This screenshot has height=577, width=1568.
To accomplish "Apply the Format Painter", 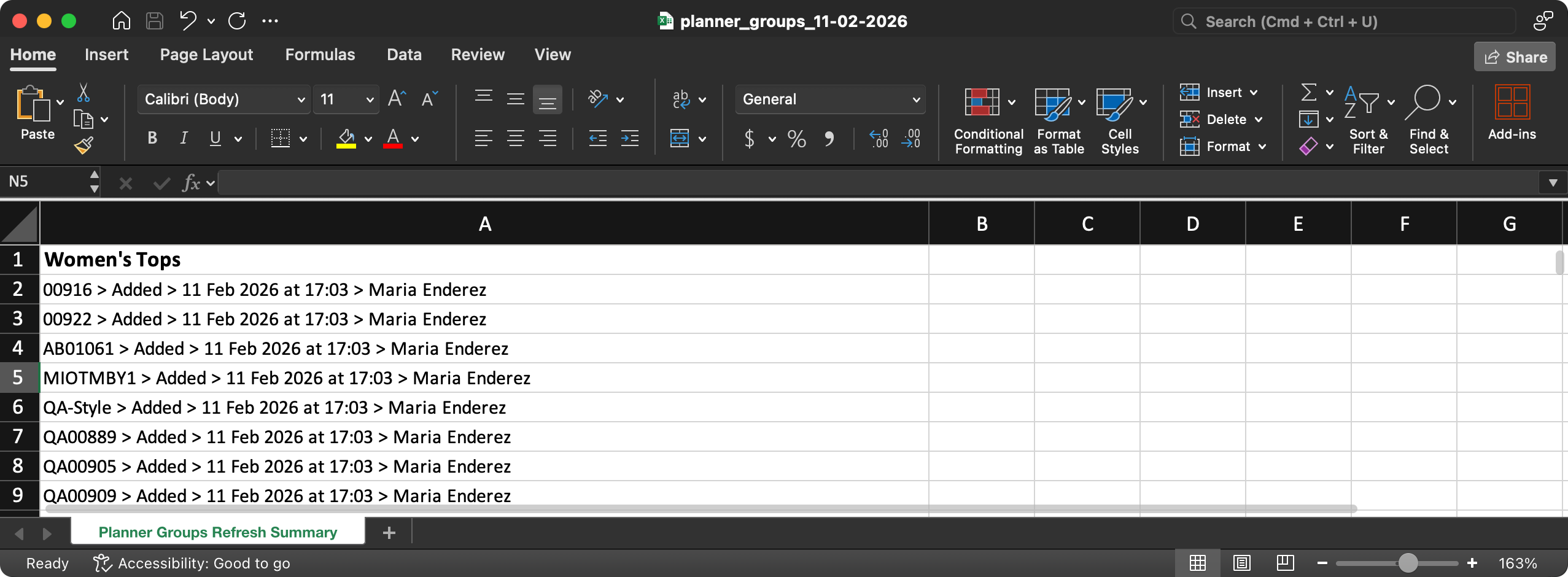I will (84, 145).
